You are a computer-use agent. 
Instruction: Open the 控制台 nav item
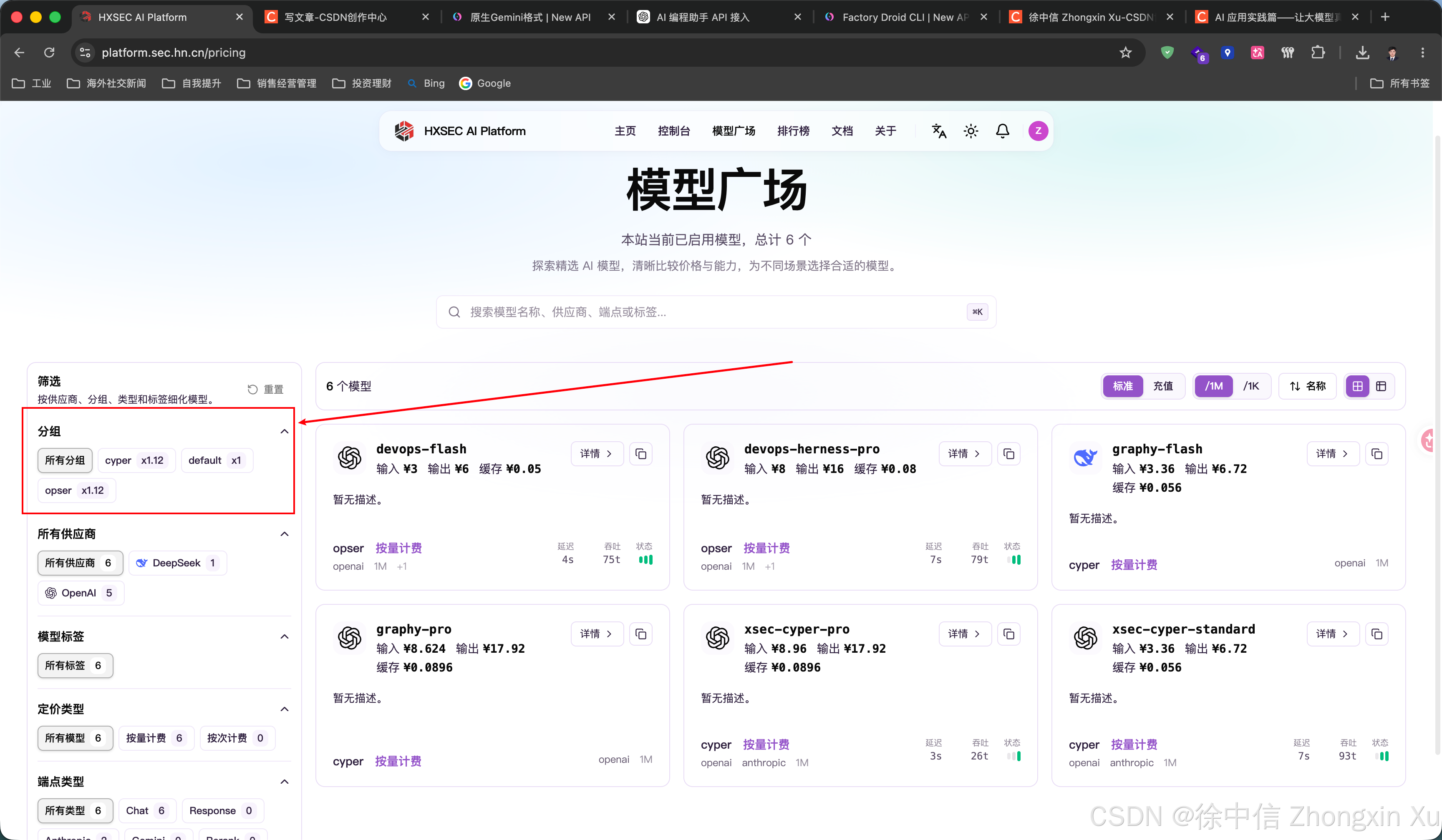[x=674, y=131]
